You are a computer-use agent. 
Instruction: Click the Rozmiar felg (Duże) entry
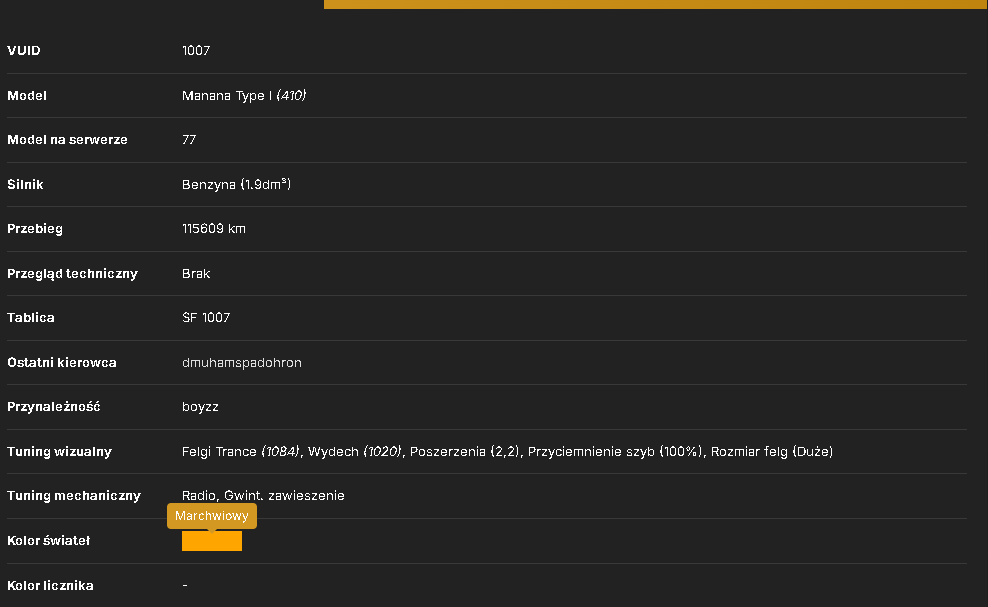[x=772, y=451]
